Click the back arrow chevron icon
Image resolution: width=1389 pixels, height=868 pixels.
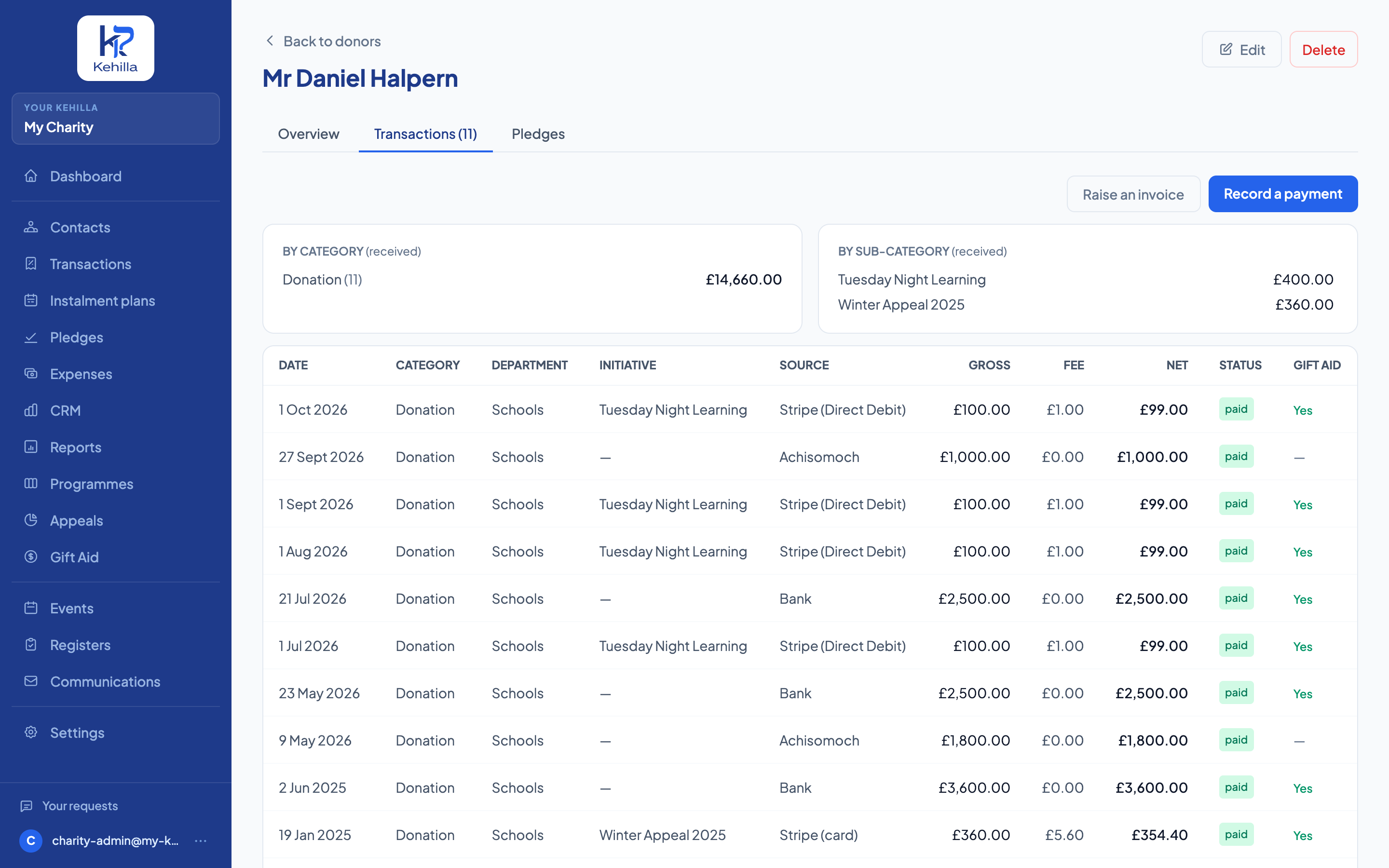point(270,41)
